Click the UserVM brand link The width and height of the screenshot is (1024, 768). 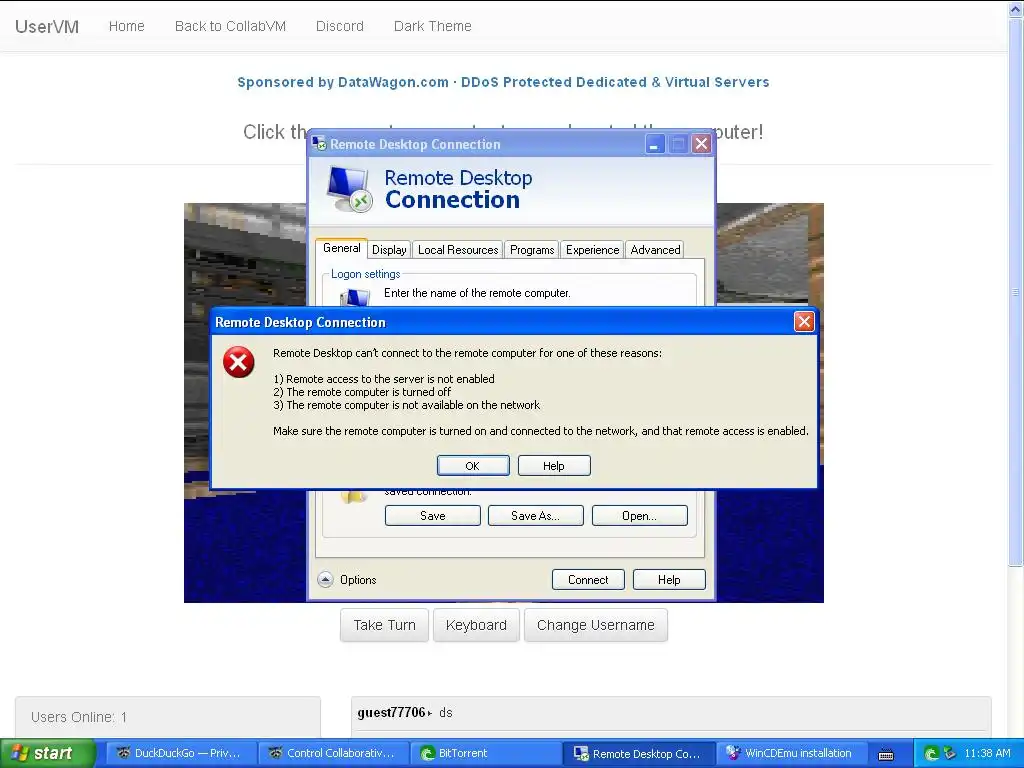click(x=47, y=26)
